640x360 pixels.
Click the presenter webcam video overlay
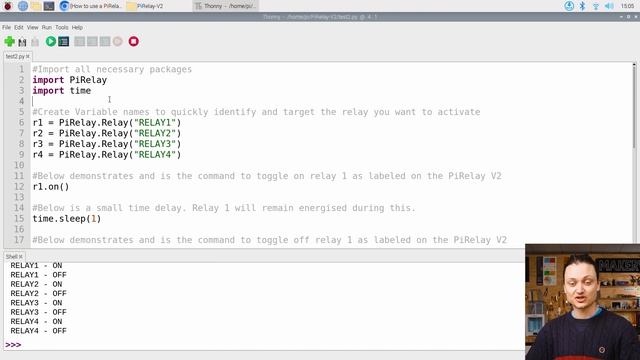(x=582, y=302)
